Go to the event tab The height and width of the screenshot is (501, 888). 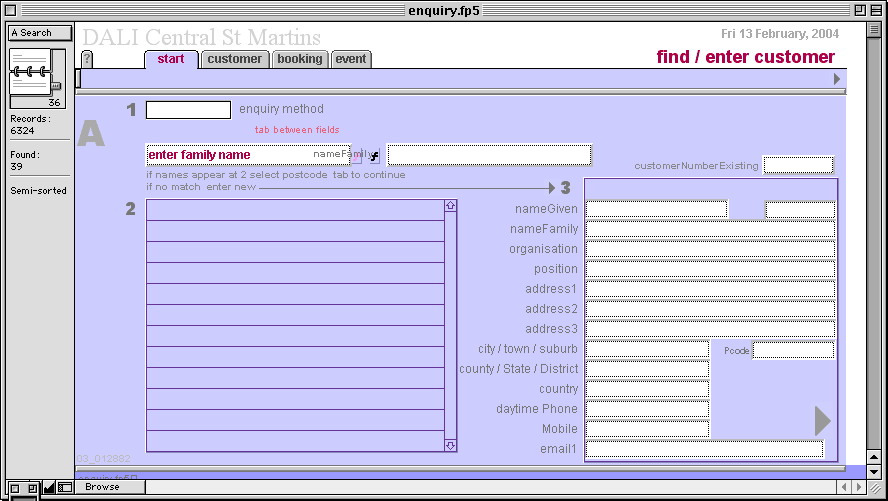[350, 59]
